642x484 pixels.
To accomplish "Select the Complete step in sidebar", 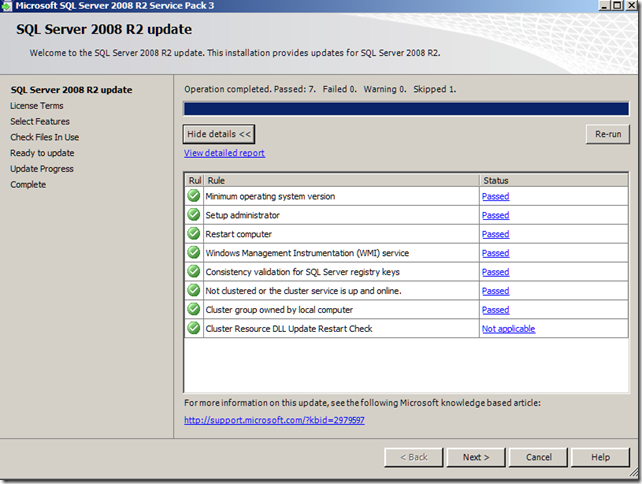I will click(x=28, y=185).
